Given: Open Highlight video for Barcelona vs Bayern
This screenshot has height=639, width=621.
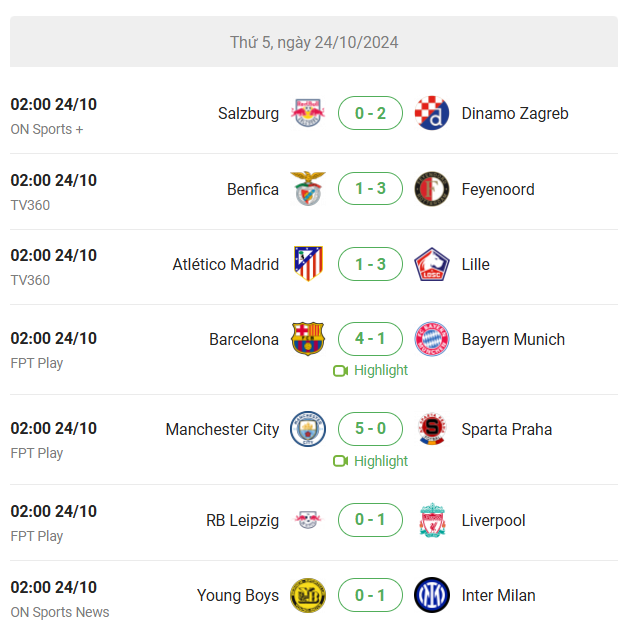Looking at the screenshot, I should tap(370, 370).
